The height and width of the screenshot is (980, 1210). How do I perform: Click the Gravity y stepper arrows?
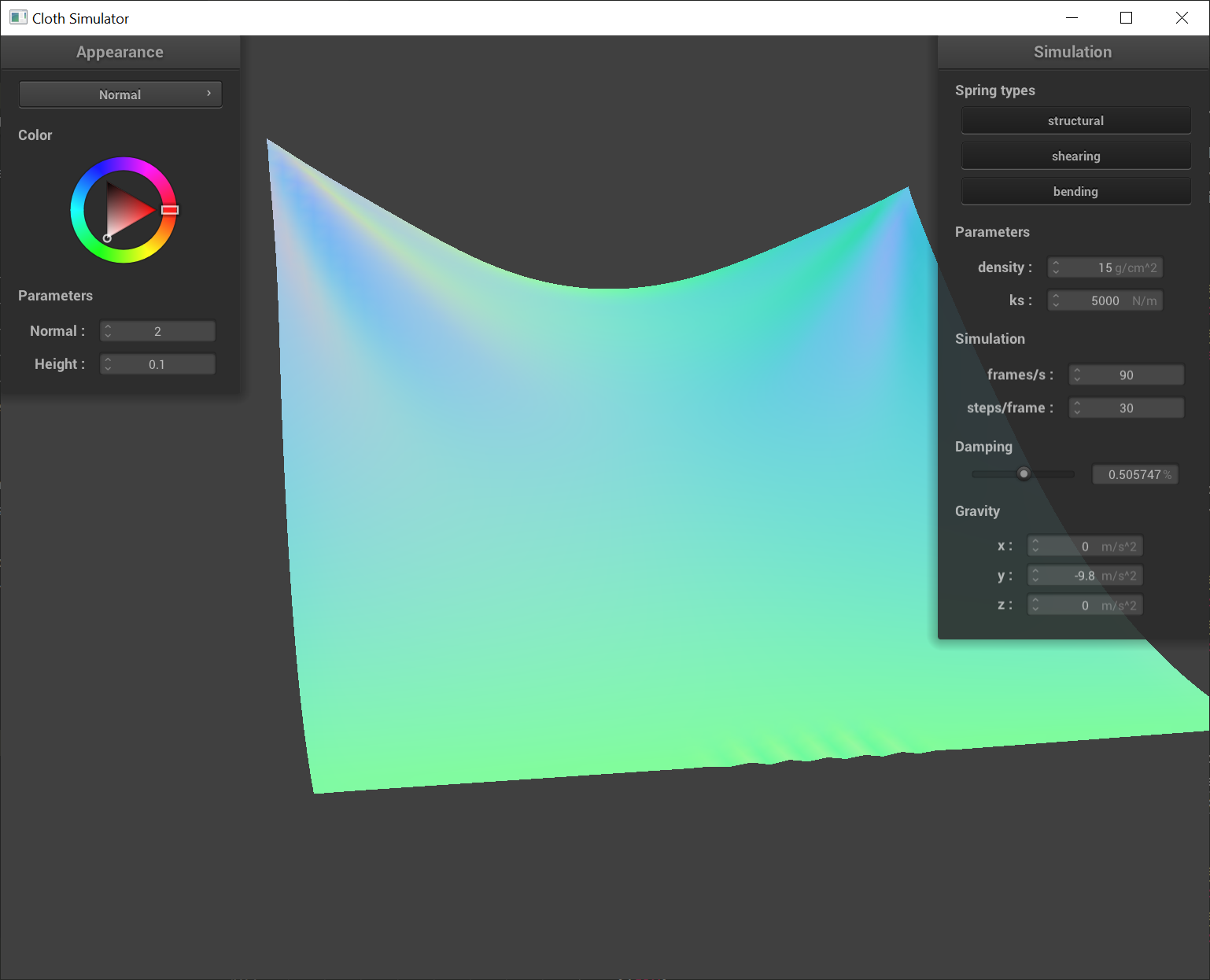click(1035, 576)
